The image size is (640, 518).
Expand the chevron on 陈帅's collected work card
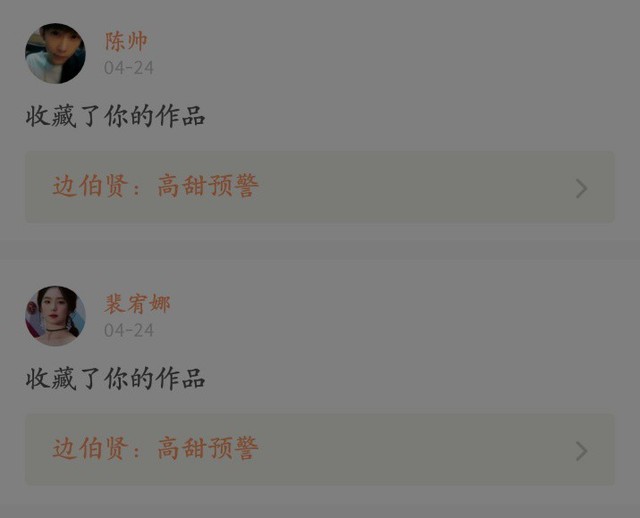(582, 188)
